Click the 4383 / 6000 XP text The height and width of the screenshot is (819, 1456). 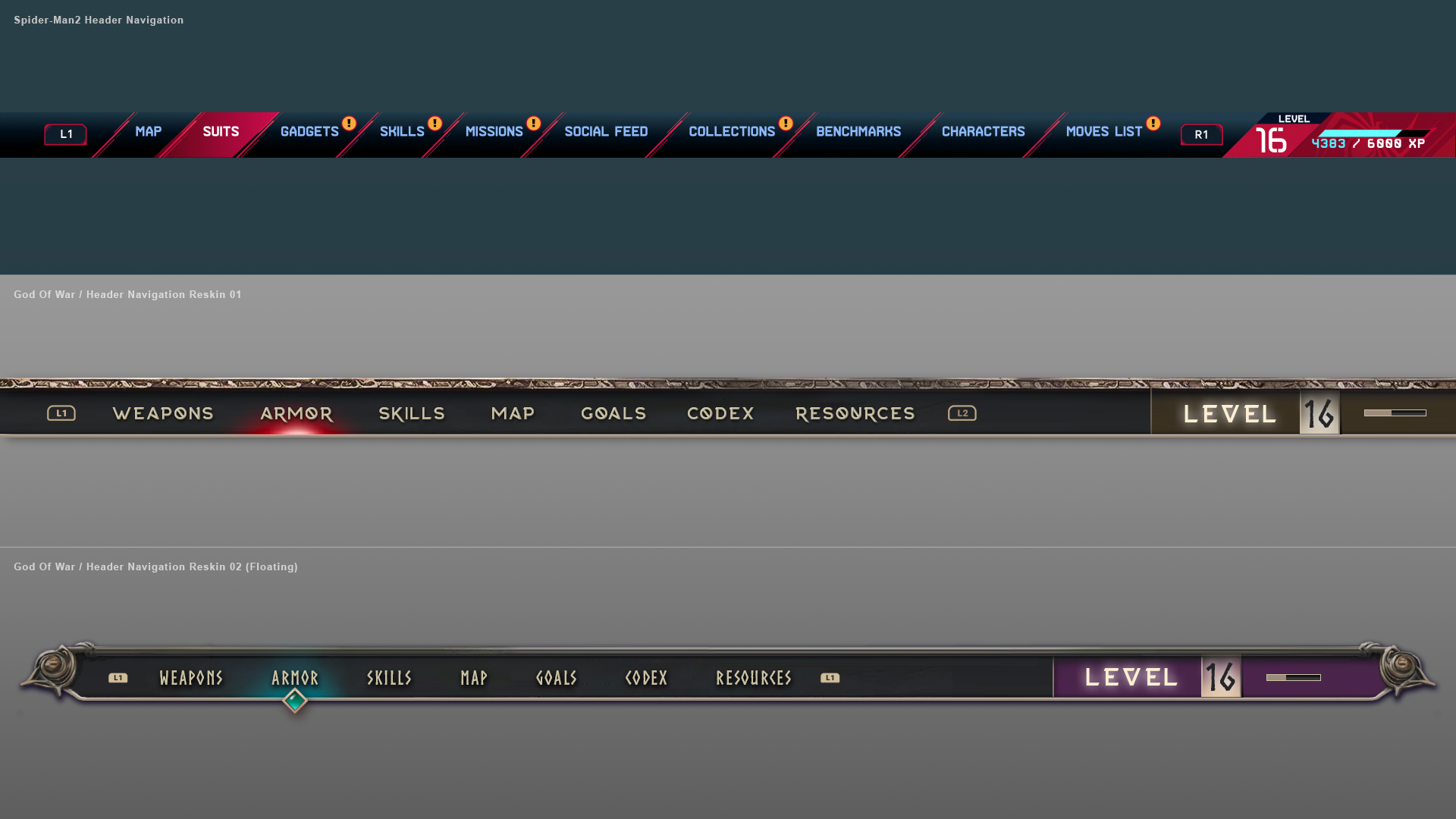click(x=1368, y=144)
